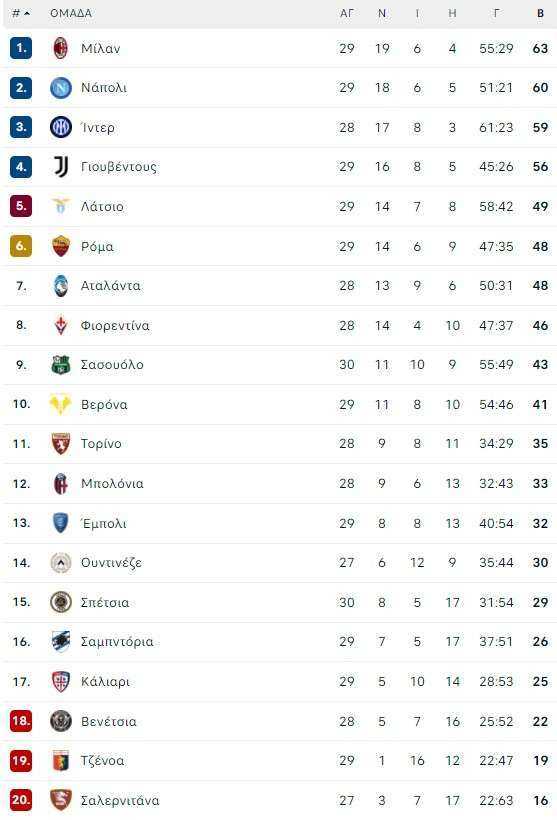Click the Ουντινέζε team name

(x=111, y=563)
